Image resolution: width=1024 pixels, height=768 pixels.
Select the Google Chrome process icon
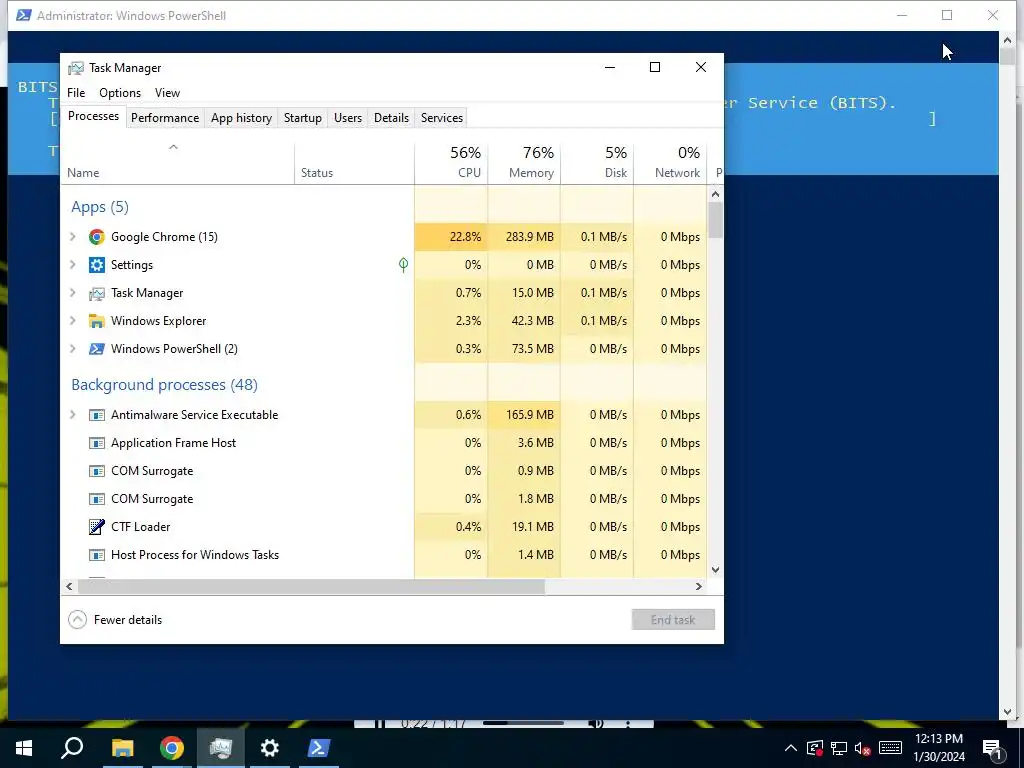click(97, 237)
